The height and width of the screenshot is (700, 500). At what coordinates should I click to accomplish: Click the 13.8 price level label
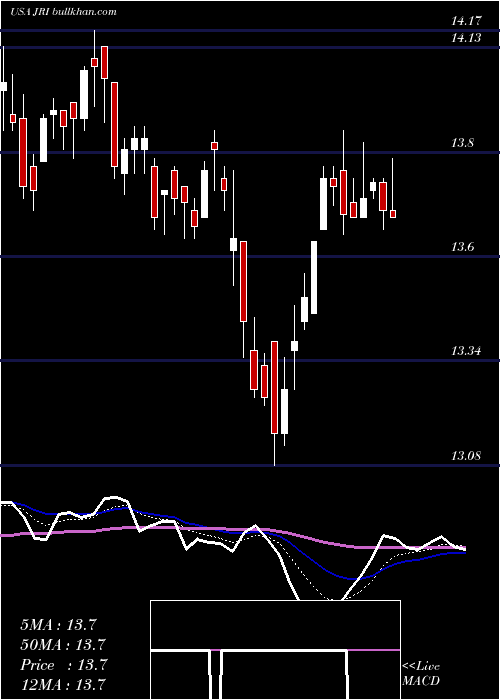pyautogui.click(x=462, y=143)
